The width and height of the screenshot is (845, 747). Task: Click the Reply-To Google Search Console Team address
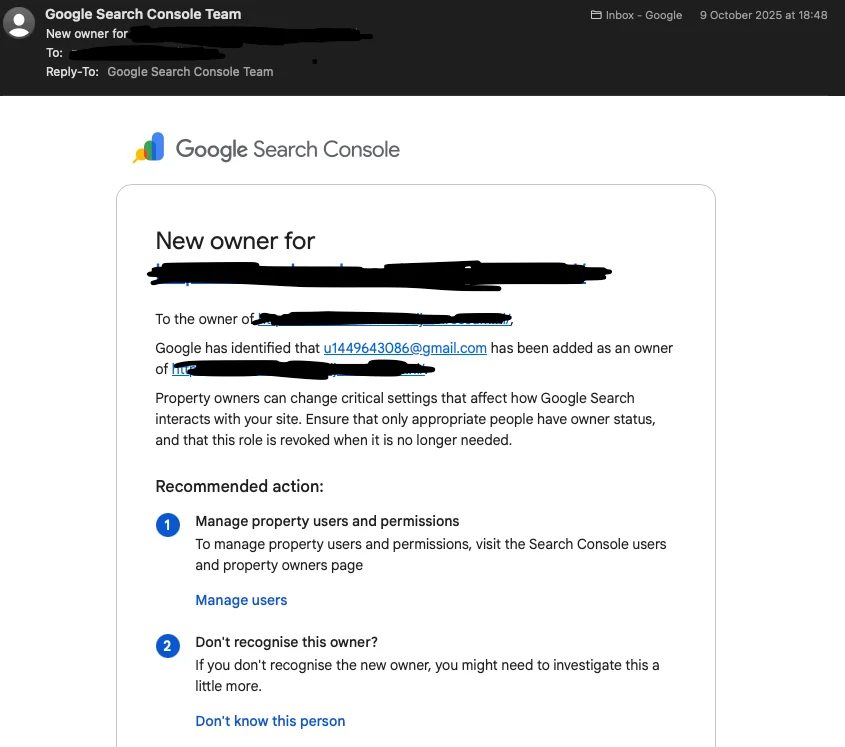(190, 72)
